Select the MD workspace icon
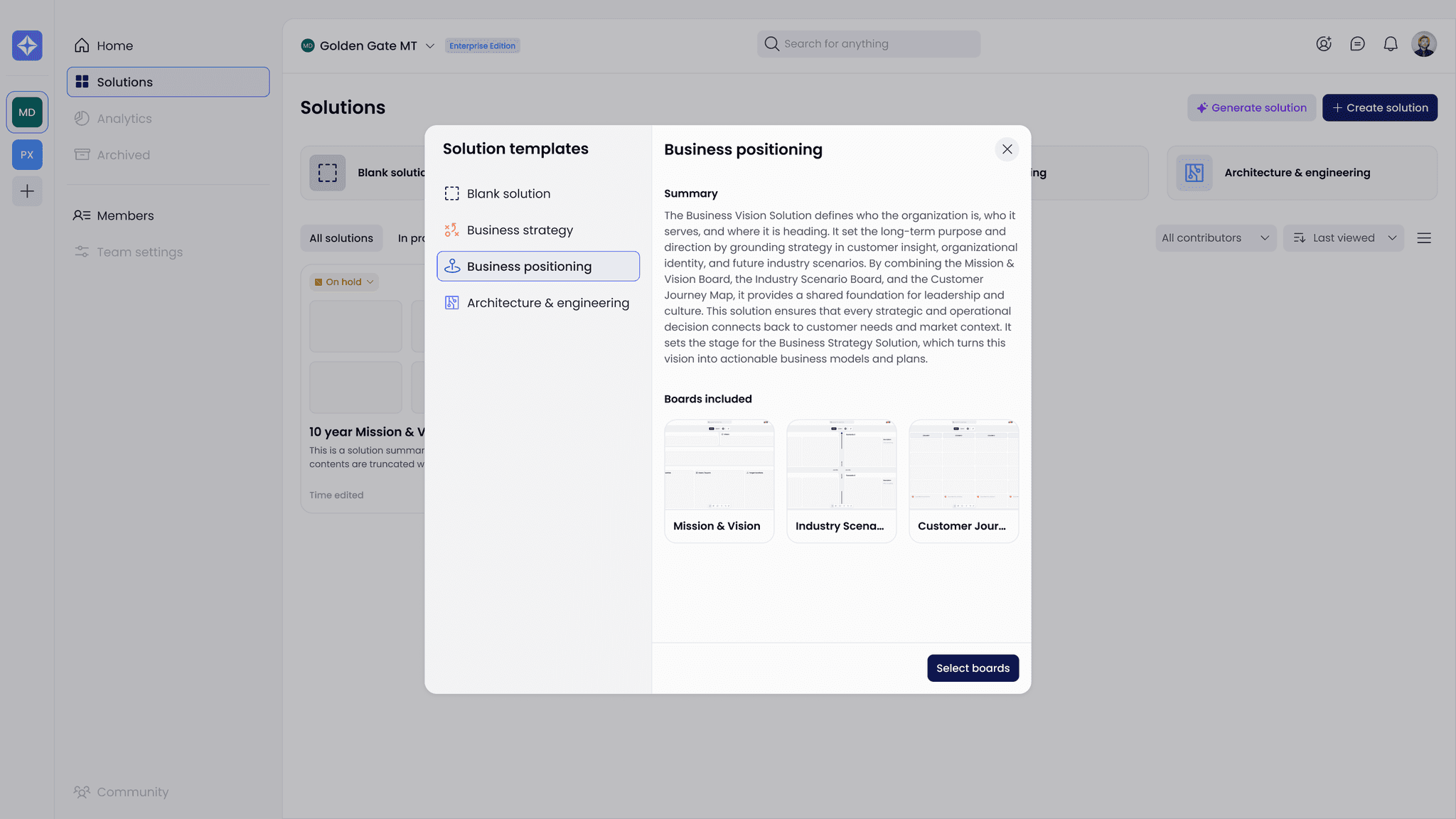Screen dimensions: 1456x819 click(x=27, y=112)
